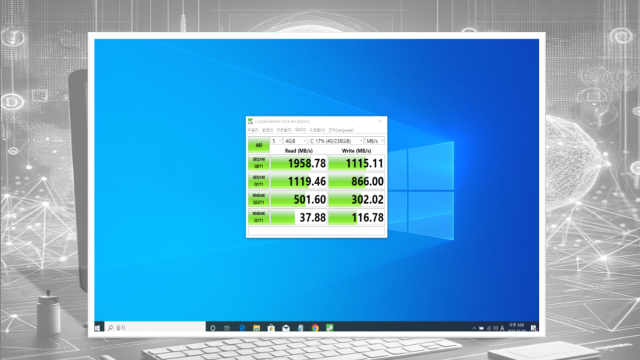
Task: Open the Windows Start menu
Action: (x=98, y=328)
